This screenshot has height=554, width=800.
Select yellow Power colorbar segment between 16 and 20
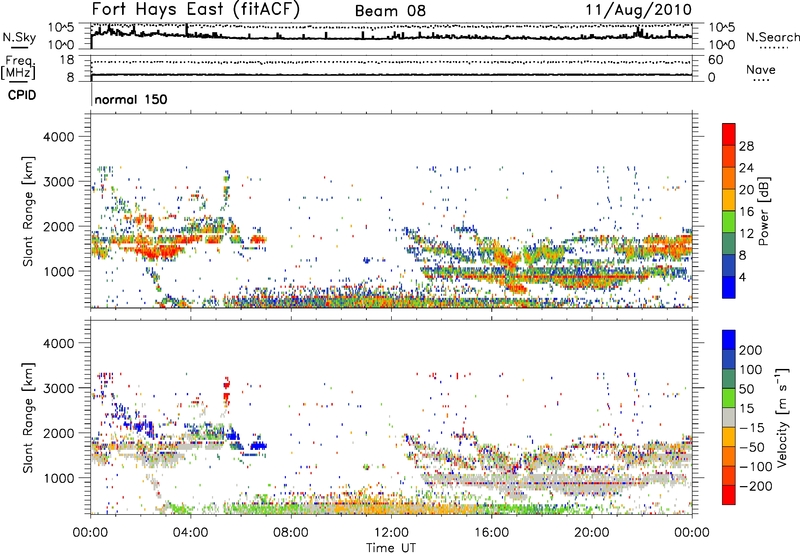tap(729, 200)
